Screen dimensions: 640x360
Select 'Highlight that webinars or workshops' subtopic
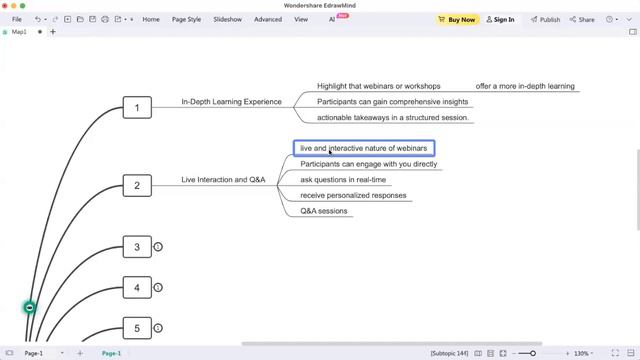[379, 86]
